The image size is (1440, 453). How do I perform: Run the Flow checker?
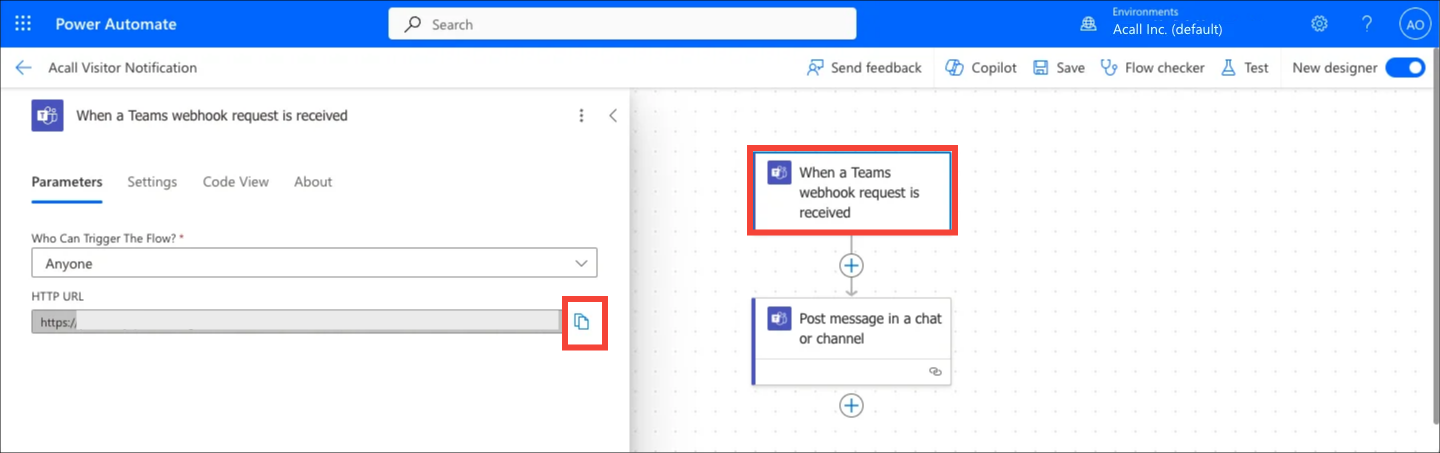pos(1152,68)
